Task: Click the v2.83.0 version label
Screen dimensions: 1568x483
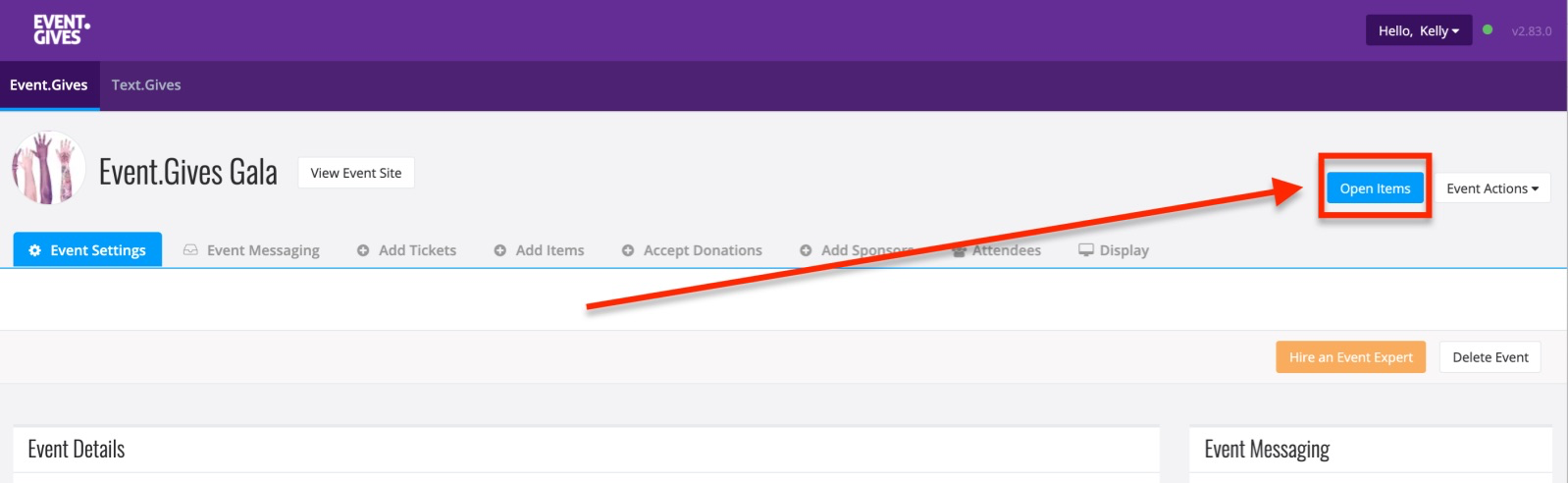Action: [x=1532, y=31]
